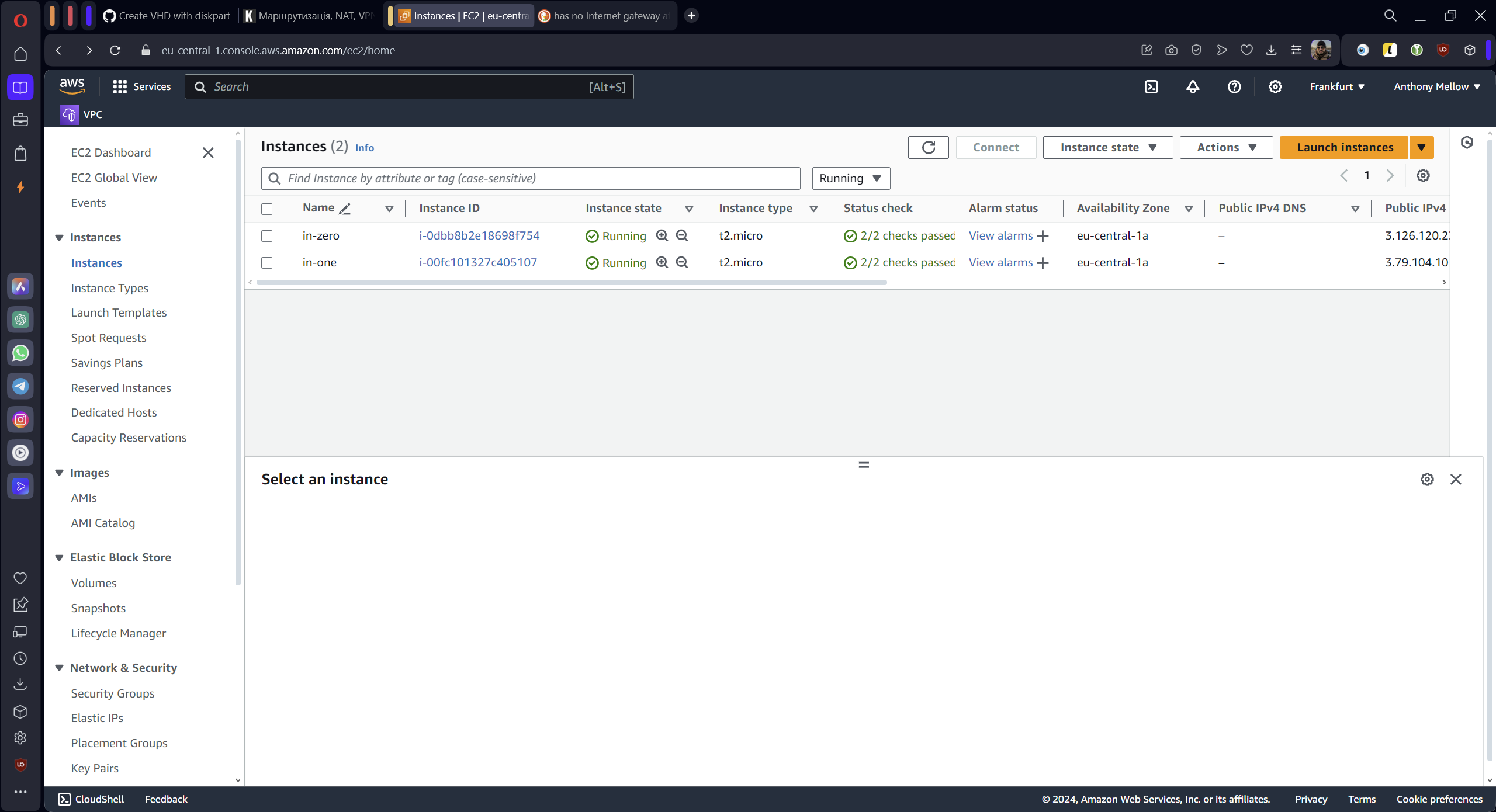
Task: Check the in-one instance checkbox
Action: [267, 263]
